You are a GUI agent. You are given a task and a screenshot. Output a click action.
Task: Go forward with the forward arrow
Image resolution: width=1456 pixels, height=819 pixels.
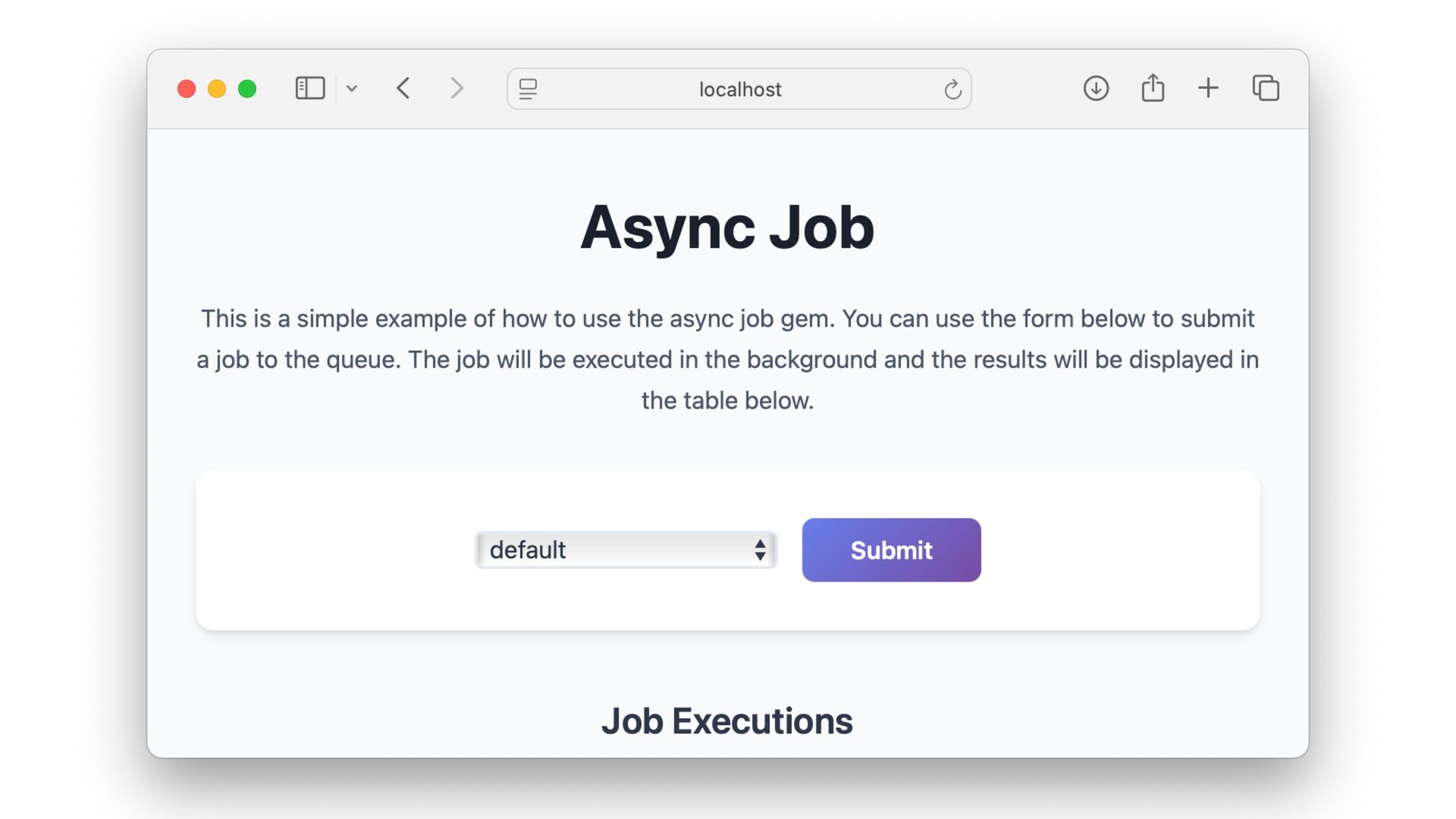tap(457, 89)
